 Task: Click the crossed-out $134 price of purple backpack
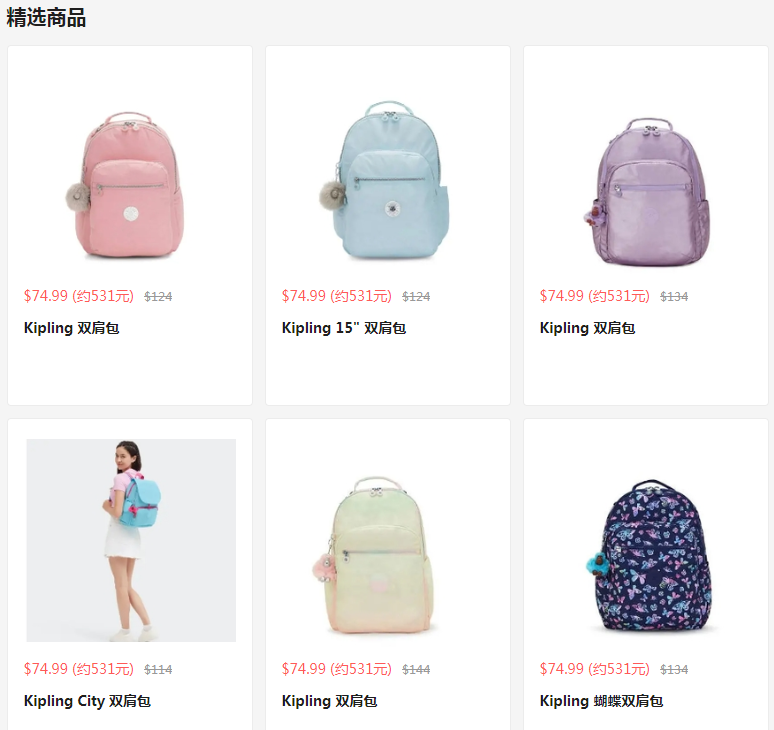(674, 297)
